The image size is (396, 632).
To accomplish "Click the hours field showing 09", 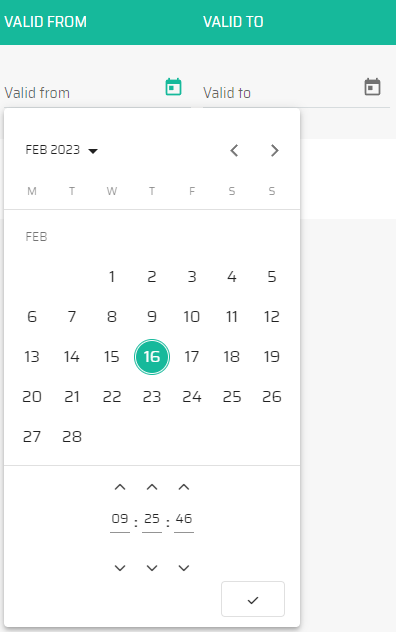I will (120, 519).
